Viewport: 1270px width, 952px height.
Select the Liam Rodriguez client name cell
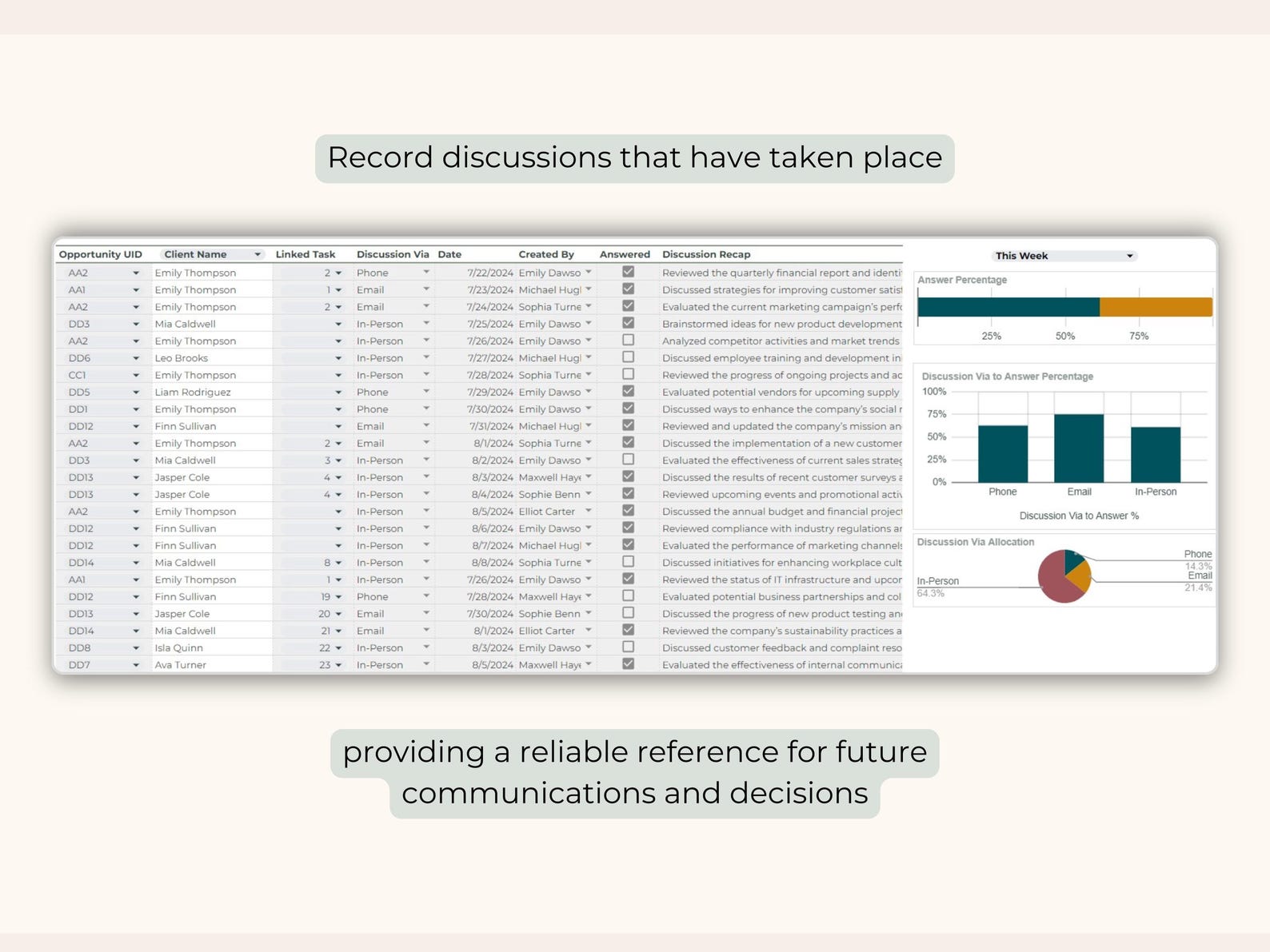(x=211, y=392)
